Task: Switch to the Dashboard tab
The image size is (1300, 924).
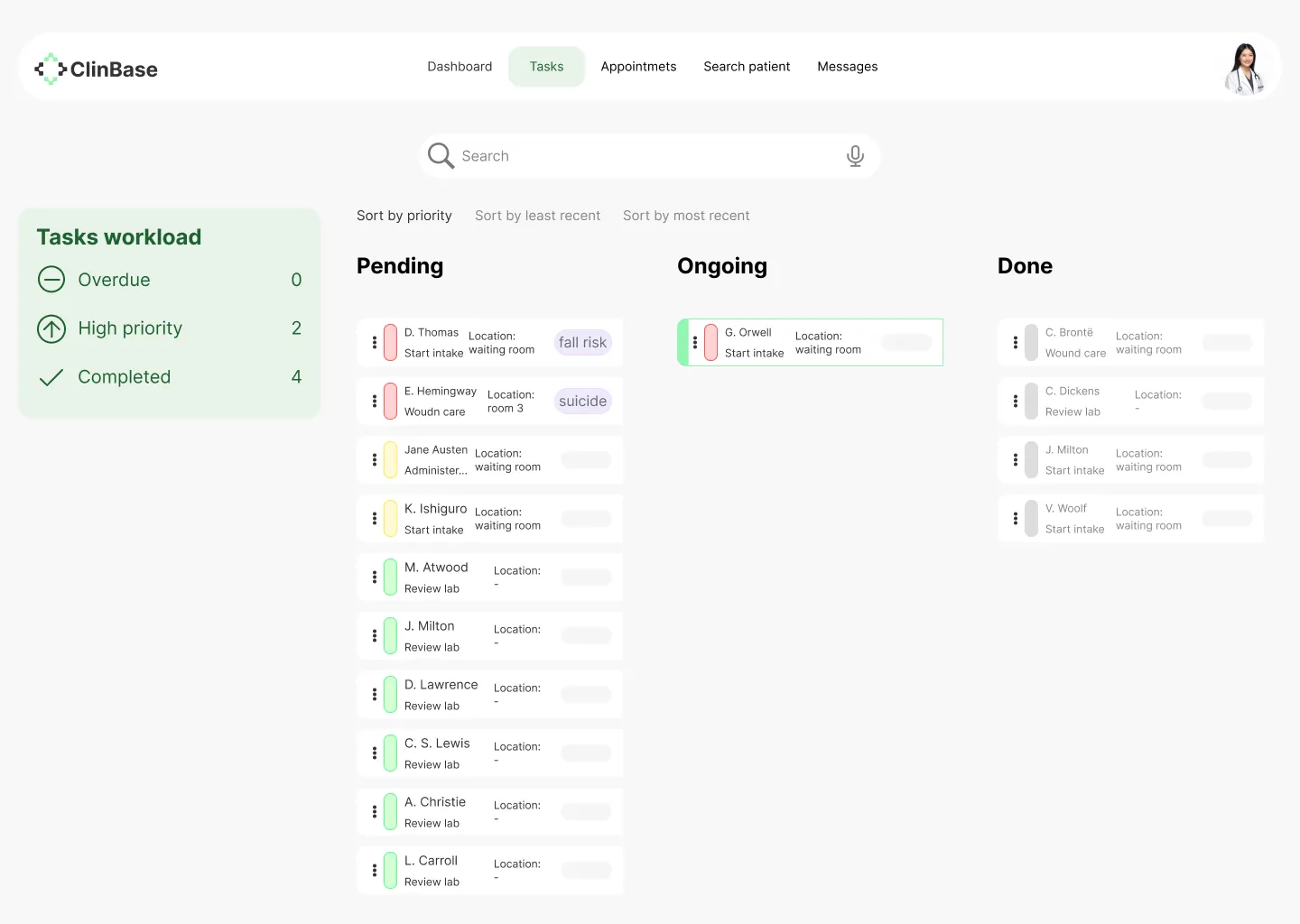Action: [x=460, y=67]
